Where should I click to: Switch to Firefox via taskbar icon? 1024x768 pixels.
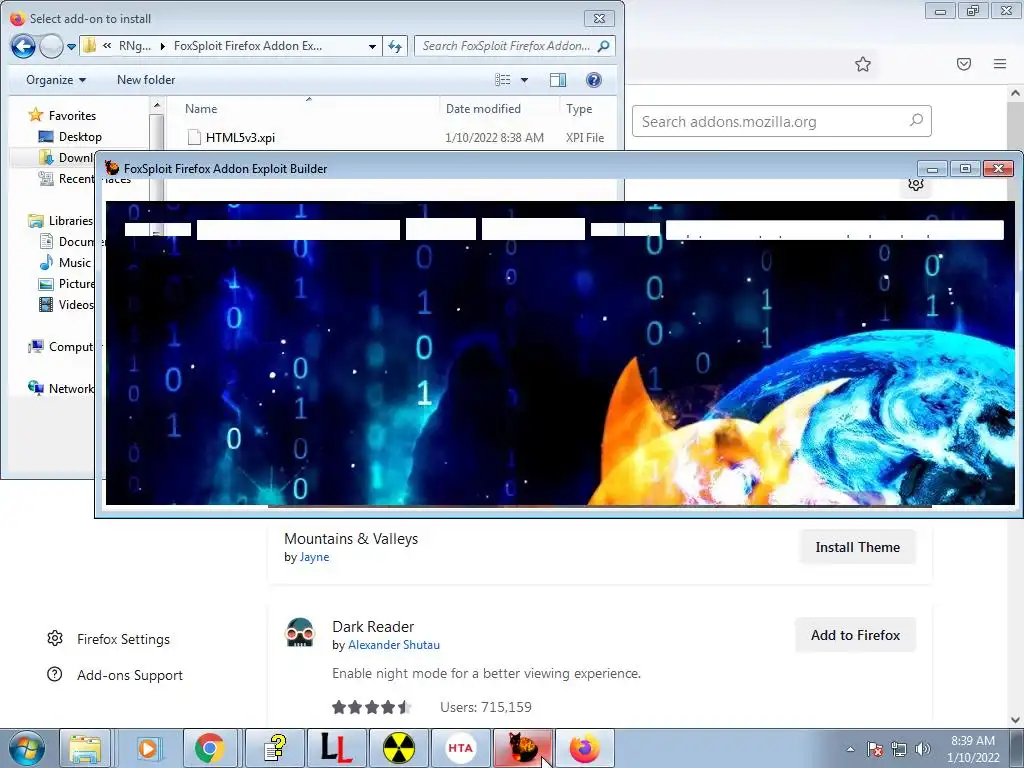pos(584,748)
